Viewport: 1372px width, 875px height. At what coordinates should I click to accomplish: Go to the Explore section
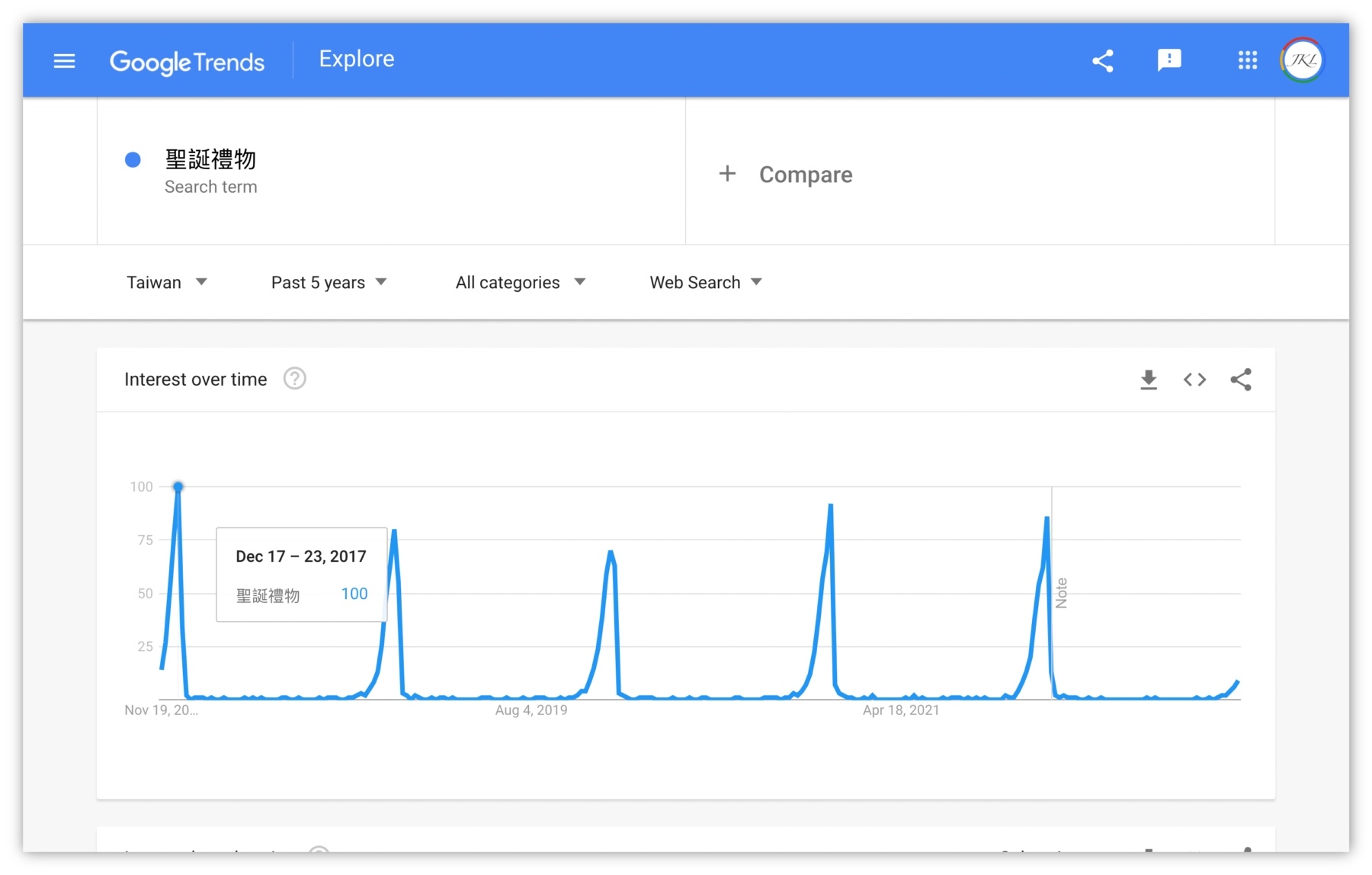pos(356,59)
